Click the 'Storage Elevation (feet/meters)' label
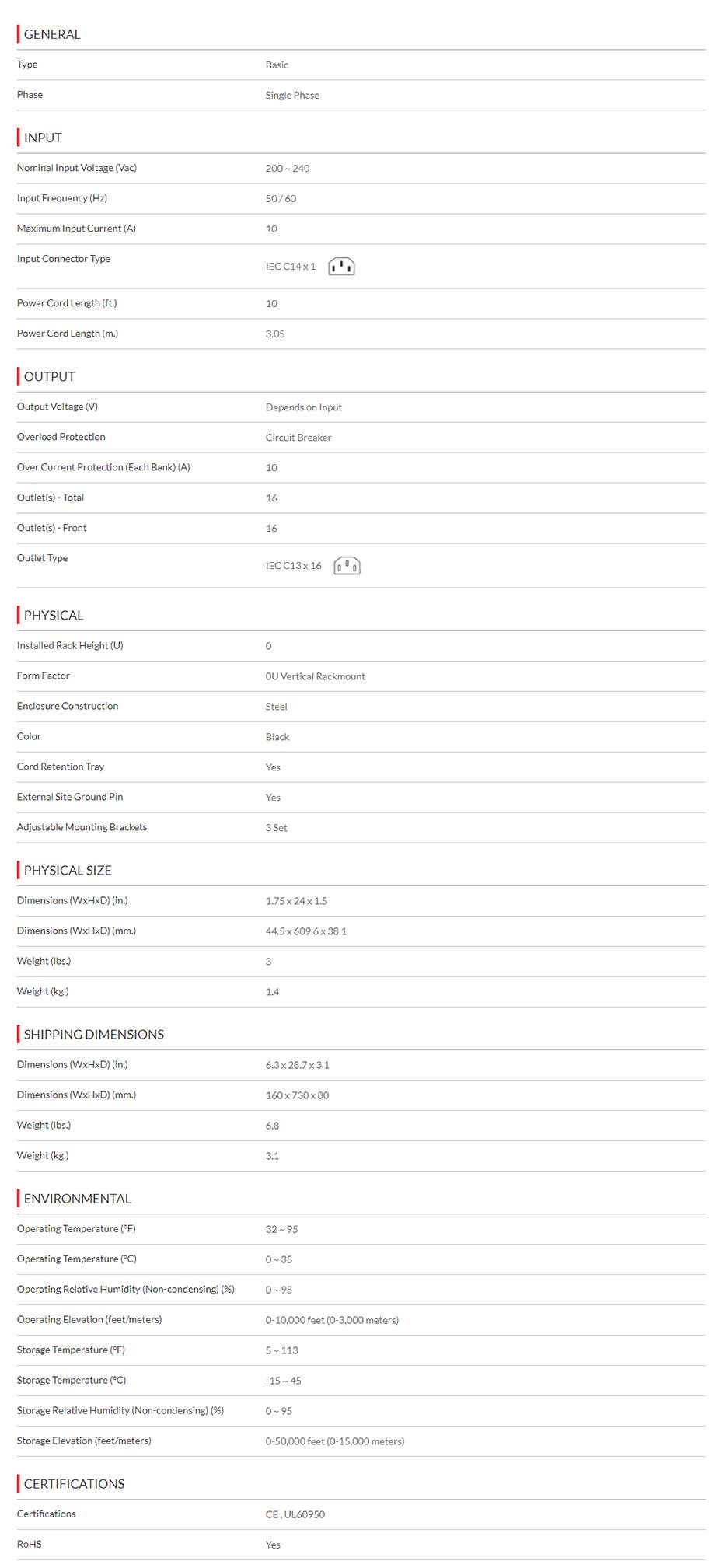The height and width of the screenshot is (1568, 719). (x=84, y=1441)
